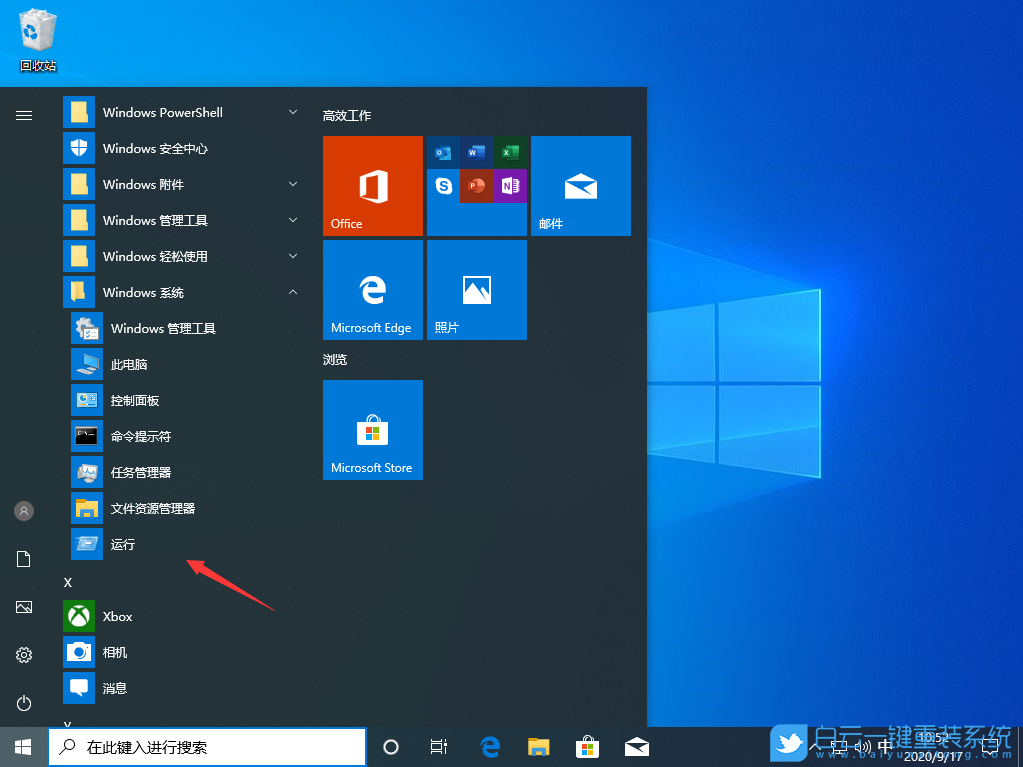The width and height of the screenshot is (1023, 767).
Task: Open the 消息 (Messages) app
Action: [115, 687]
